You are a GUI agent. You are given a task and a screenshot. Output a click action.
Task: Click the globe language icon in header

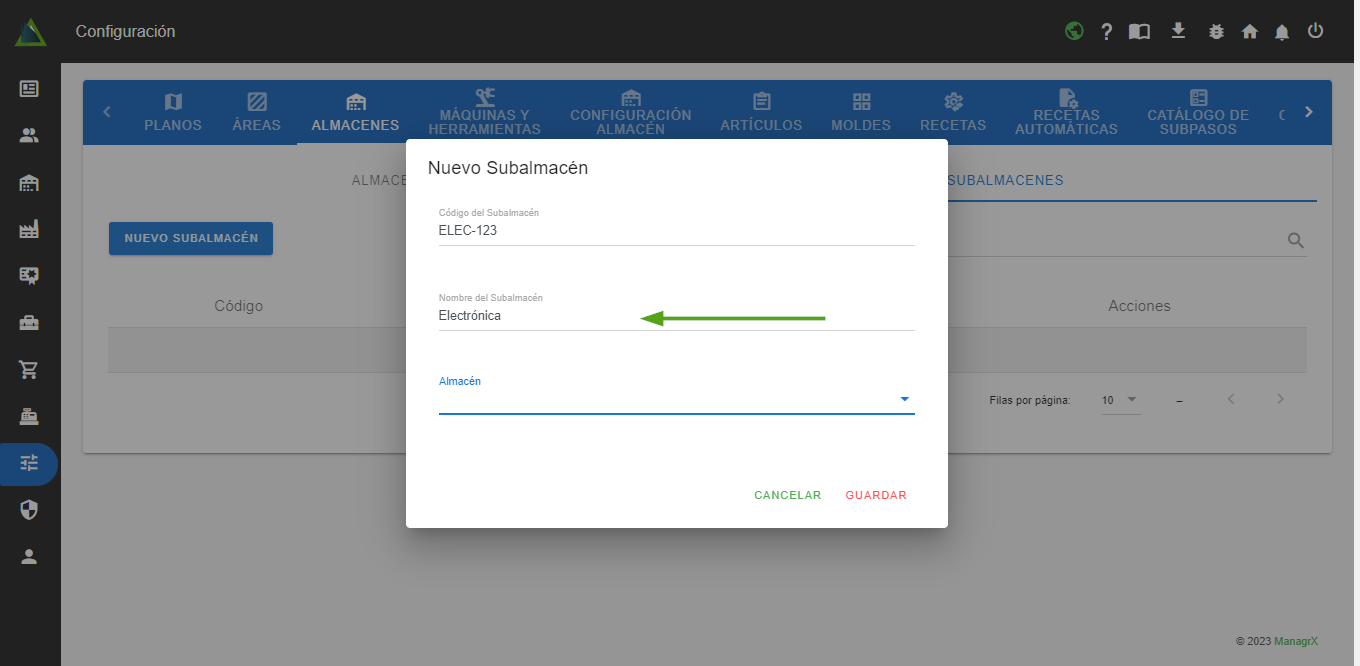[x=1074, y=31]
